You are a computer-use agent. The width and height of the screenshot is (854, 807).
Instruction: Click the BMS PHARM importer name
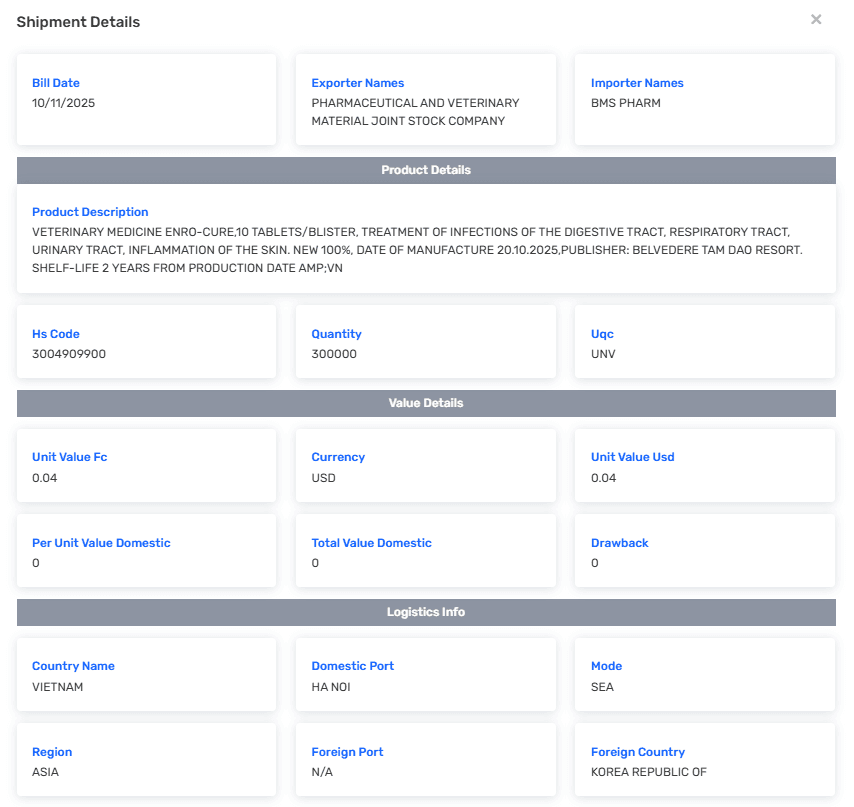point(626,103)
